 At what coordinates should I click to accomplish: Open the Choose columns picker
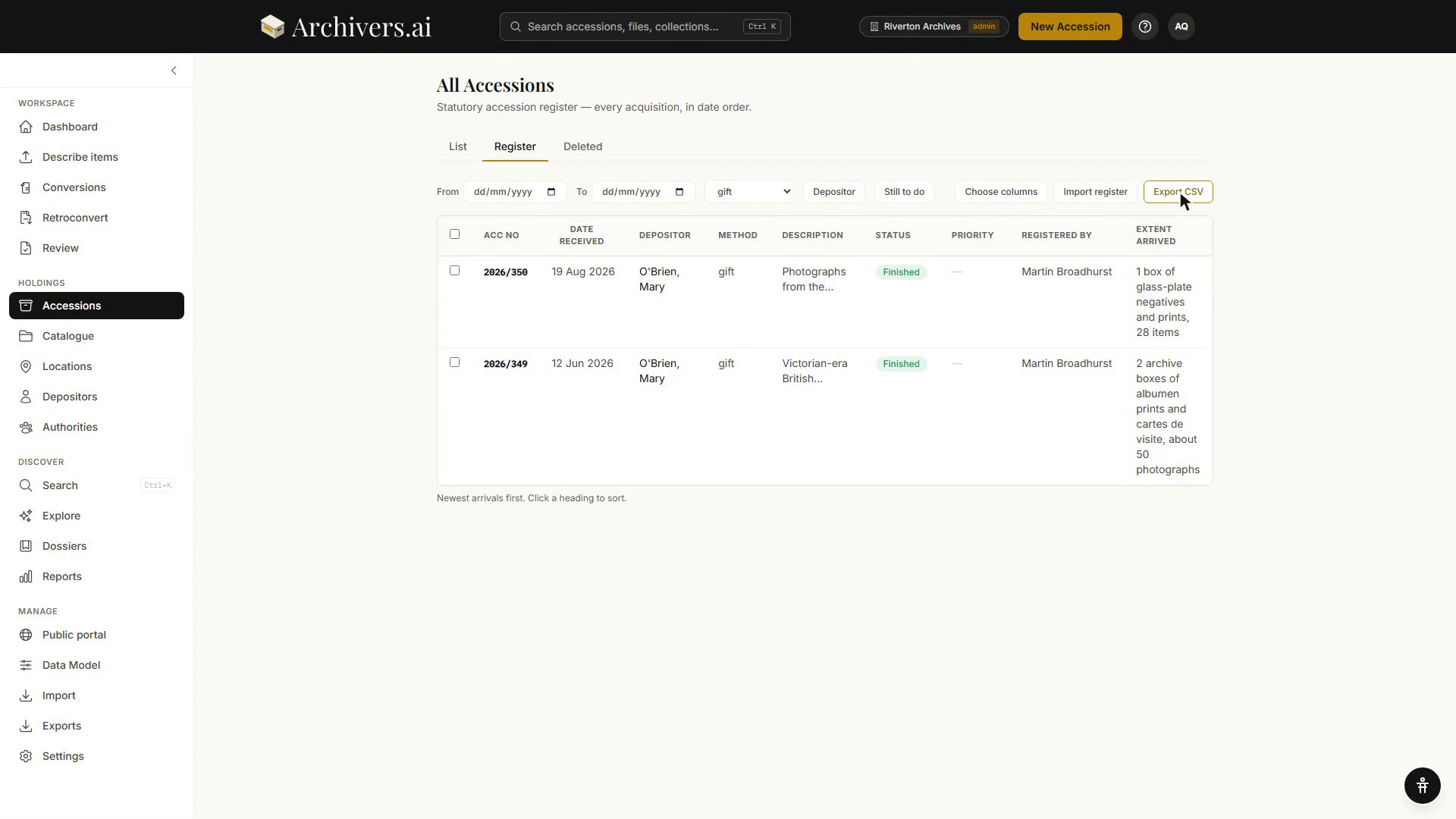point(1001,192)
